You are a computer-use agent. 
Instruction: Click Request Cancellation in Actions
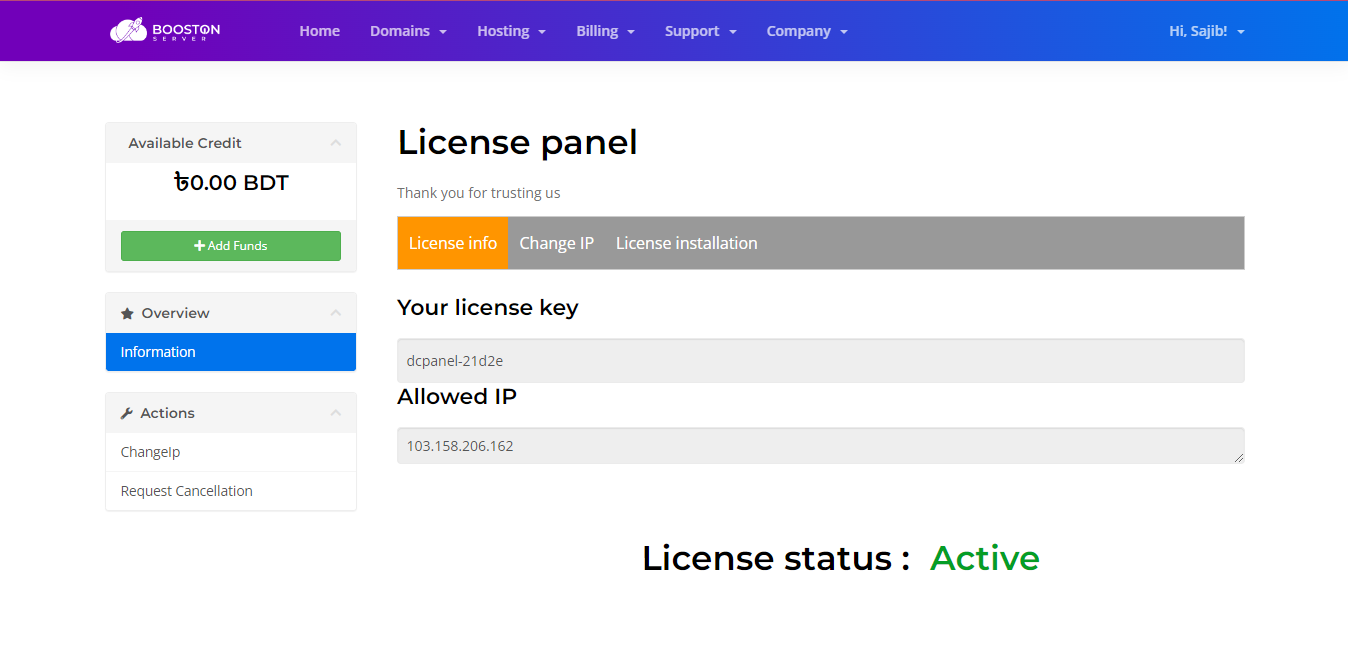(186, 491)
